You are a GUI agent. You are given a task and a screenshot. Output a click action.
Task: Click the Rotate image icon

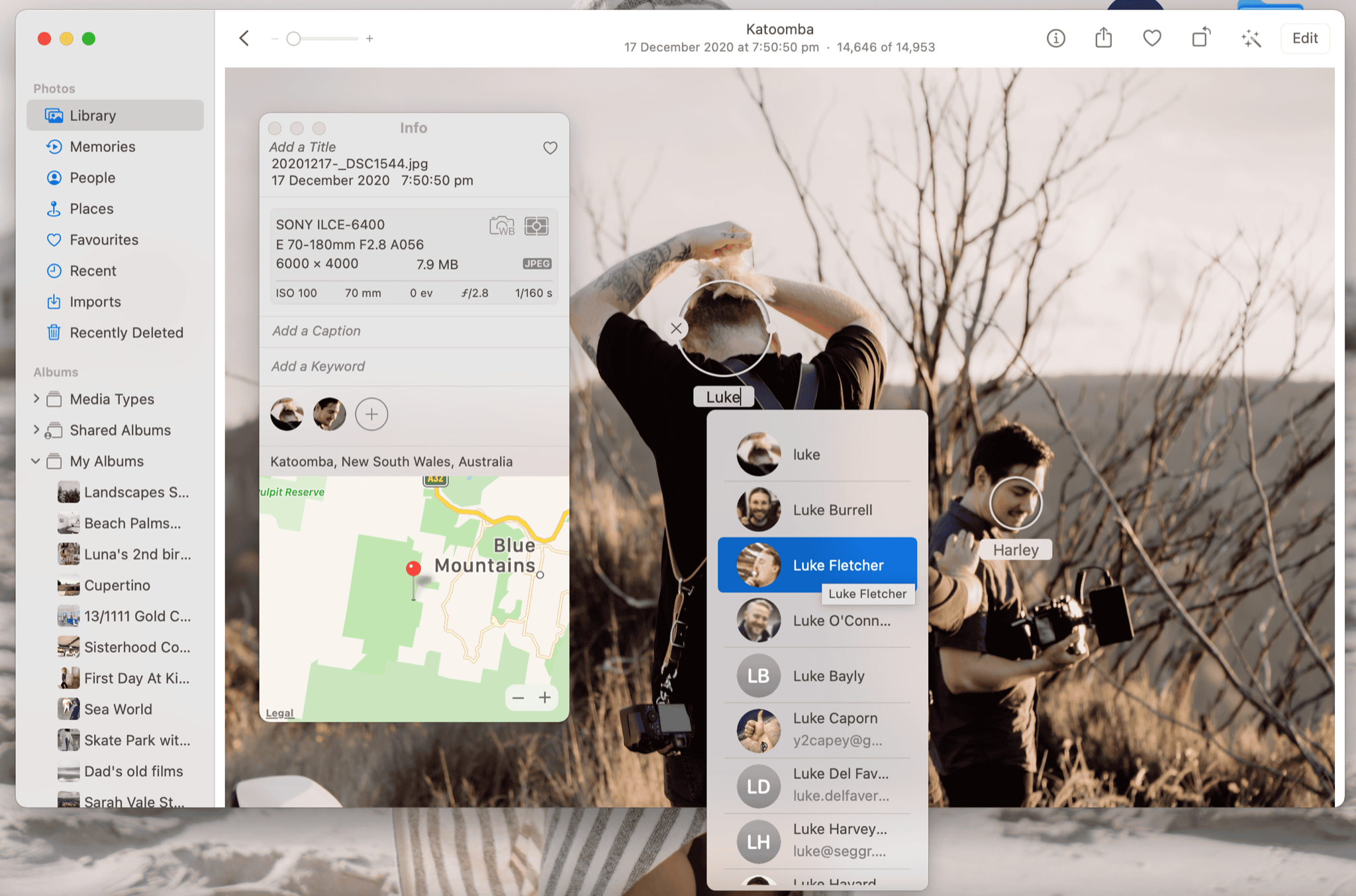pos(1200,38)
